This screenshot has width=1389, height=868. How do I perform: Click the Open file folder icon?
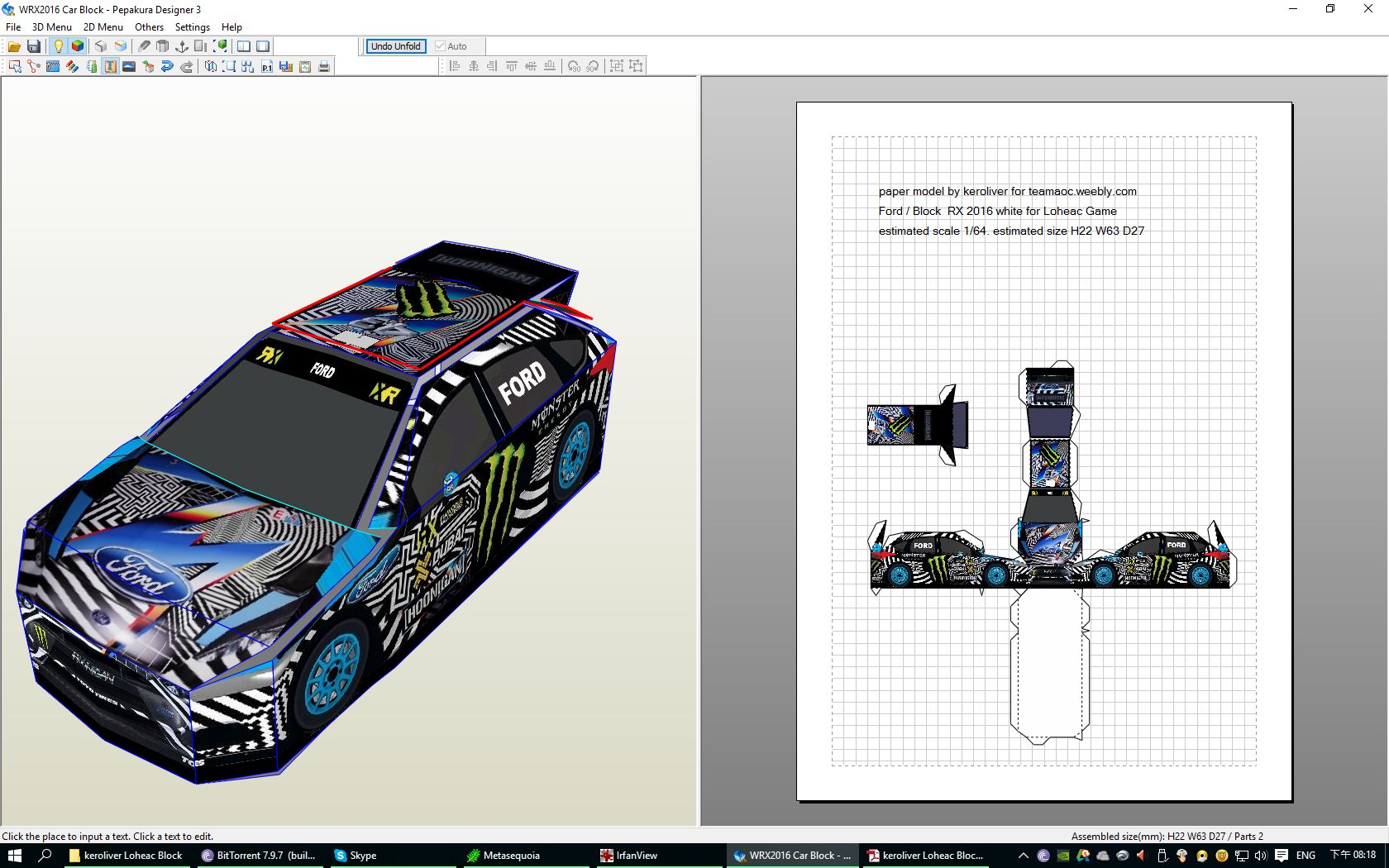(14, 46)
